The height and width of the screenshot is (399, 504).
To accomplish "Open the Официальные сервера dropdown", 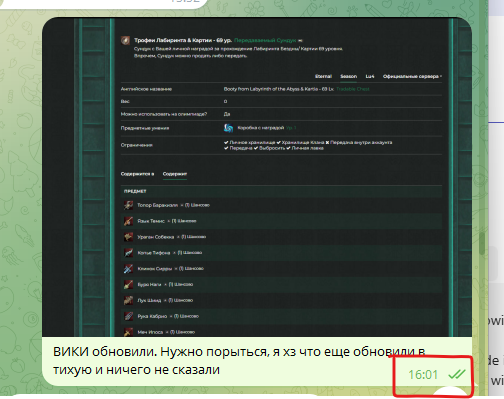I will pos(412,76).
